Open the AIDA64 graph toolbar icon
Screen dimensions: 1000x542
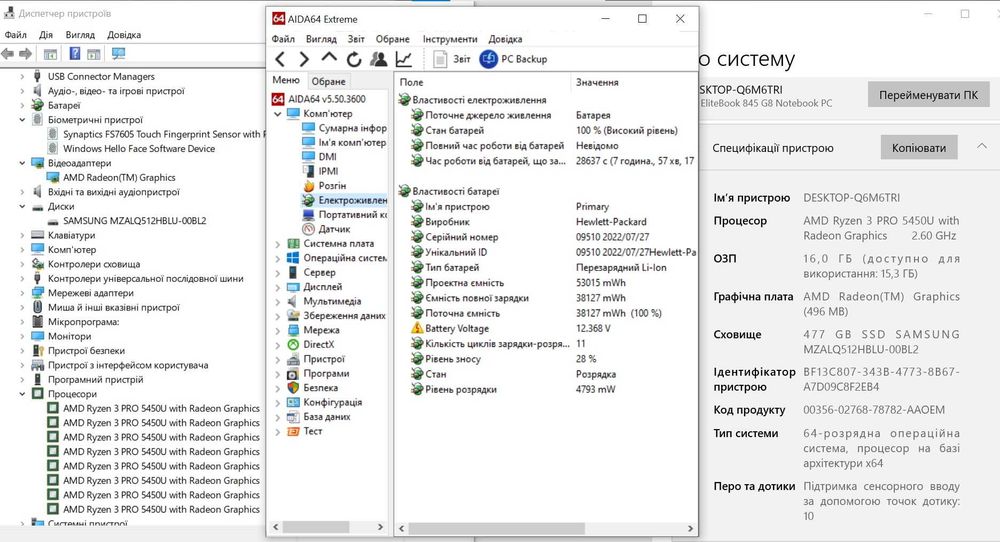click(x=404, y=59)
